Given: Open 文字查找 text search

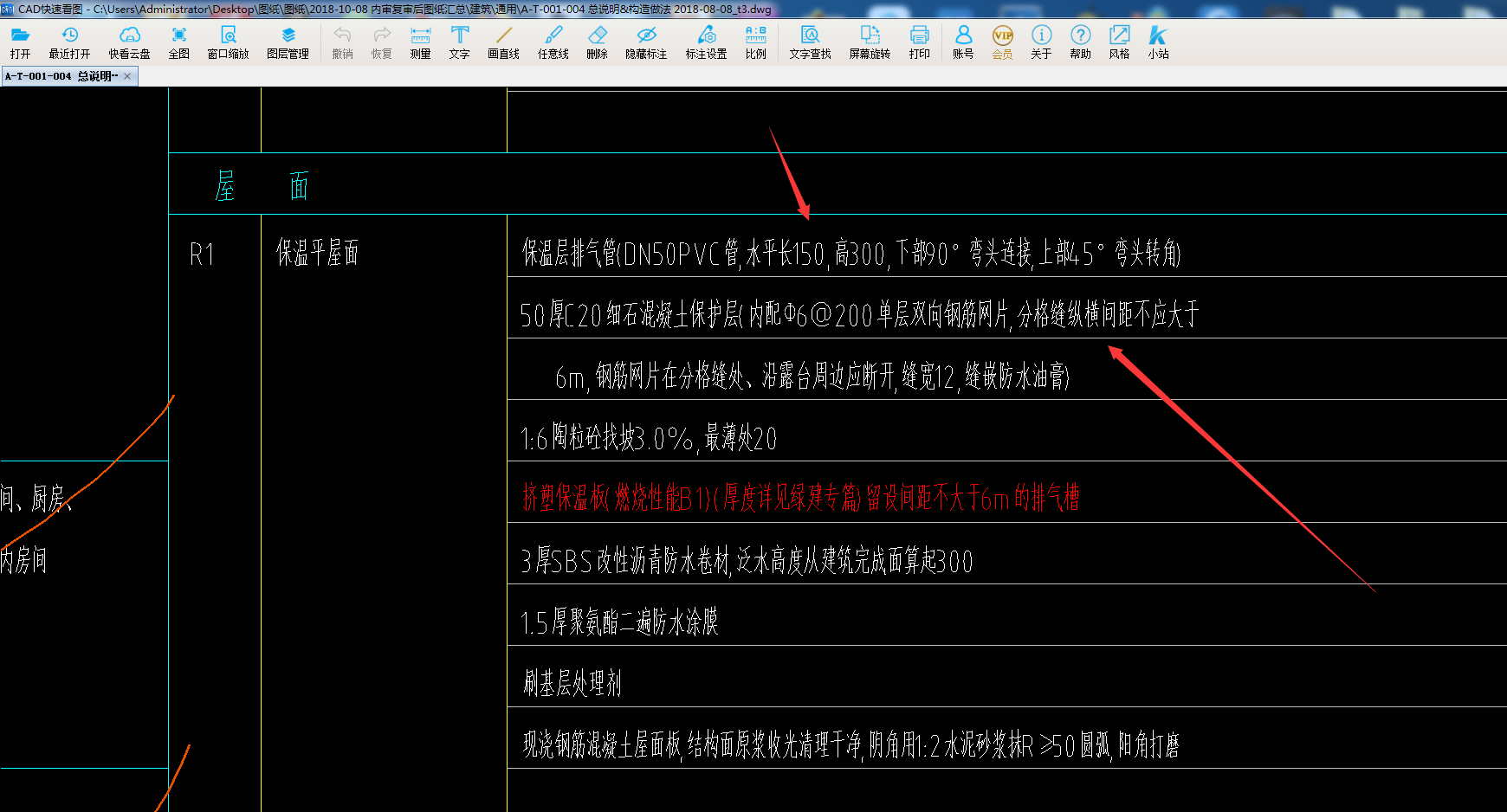Looking at the screenshot, I should coord(811,42).
